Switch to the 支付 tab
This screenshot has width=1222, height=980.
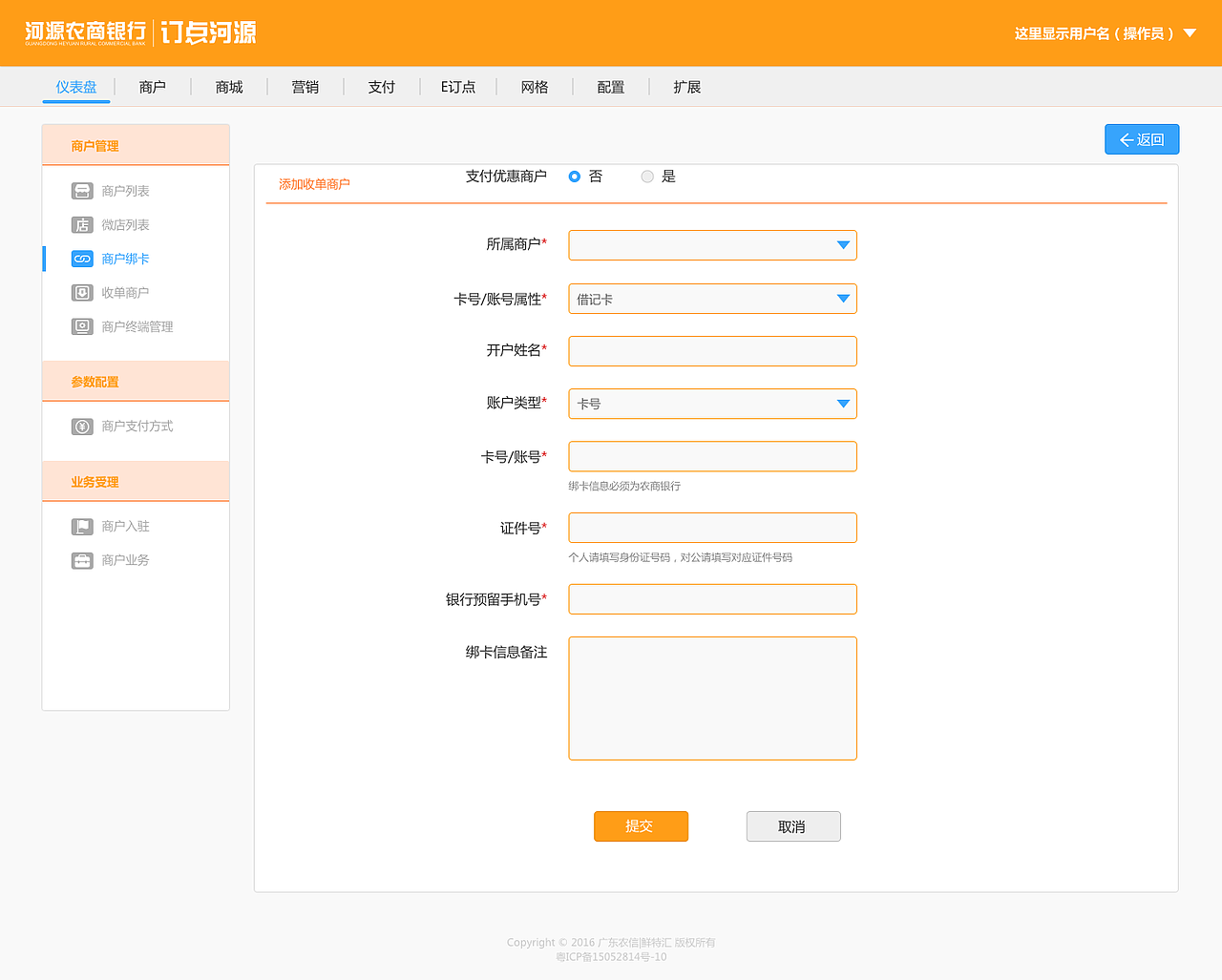382,87
